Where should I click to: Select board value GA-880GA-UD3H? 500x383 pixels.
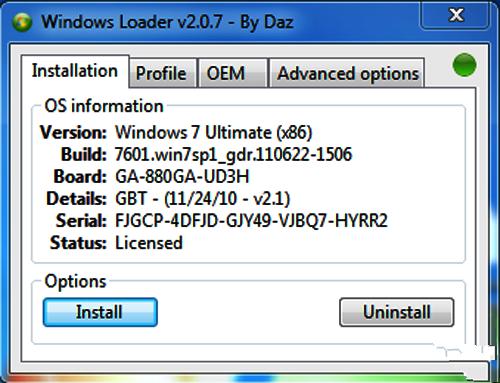tap(182, 177)
